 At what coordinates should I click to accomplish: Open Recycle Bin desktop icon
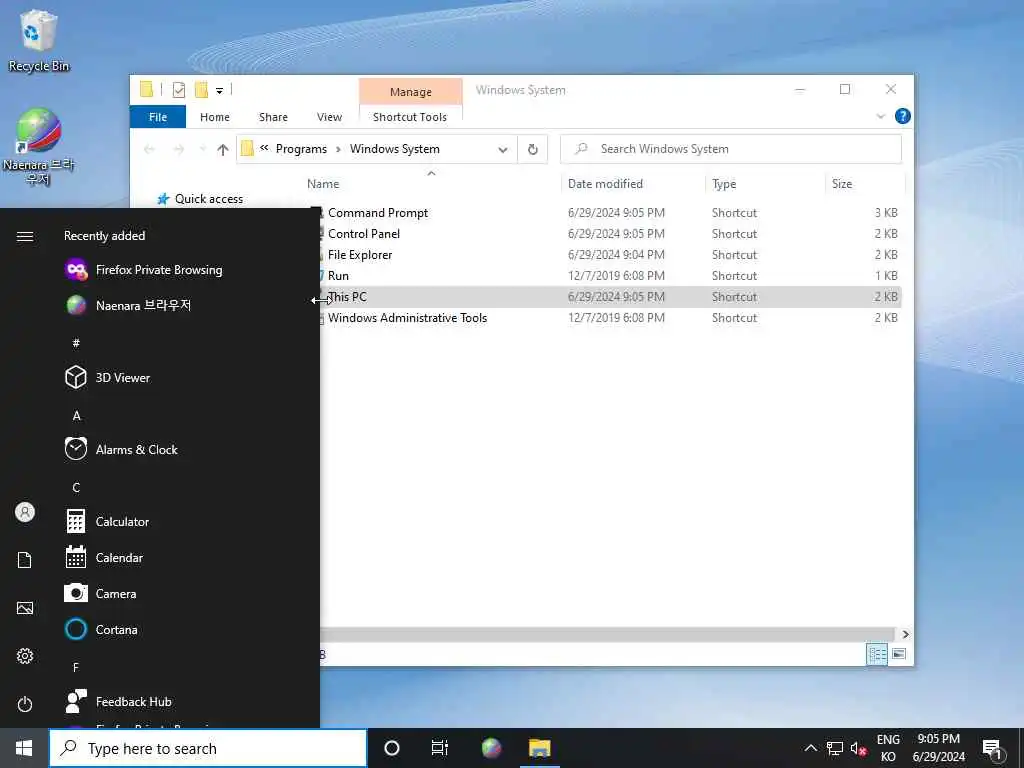(x=39, y=40)
